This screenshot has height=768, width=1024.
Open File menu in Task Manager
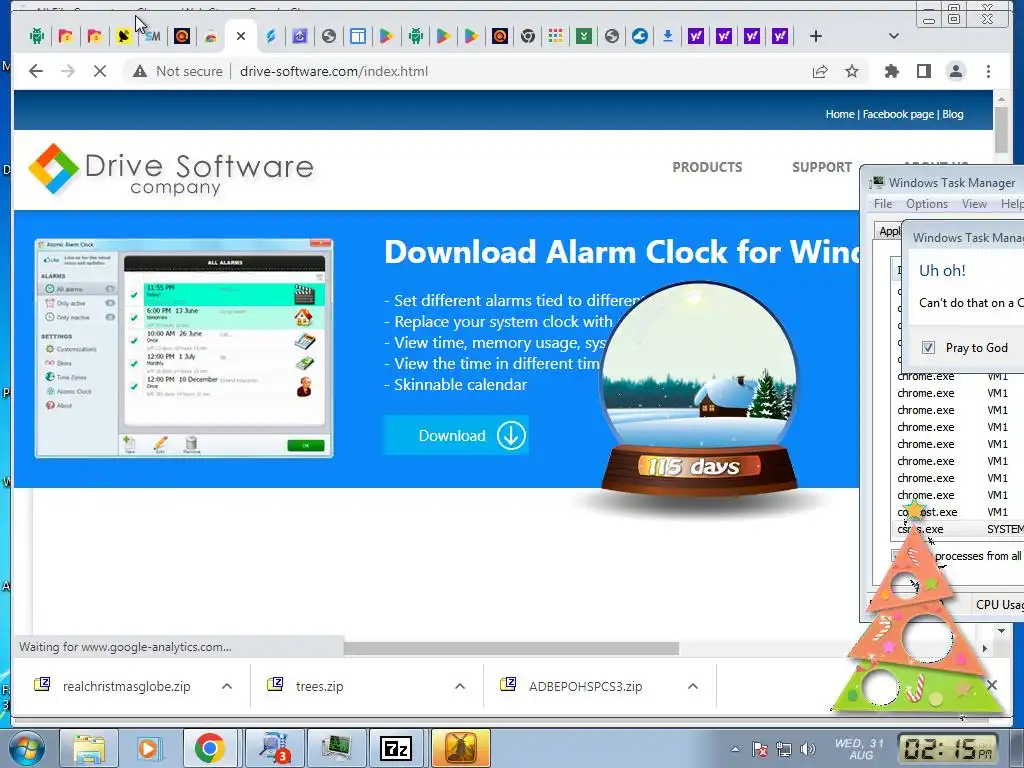pyautogui.click(x=883, y=204)
